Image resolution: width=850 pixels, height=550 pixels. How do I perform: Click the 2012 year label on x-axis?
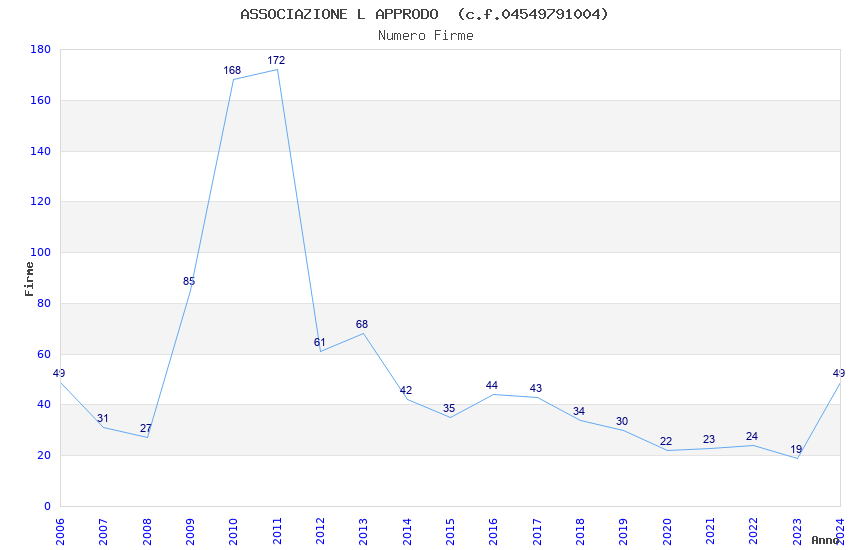(x=320, y=531)
